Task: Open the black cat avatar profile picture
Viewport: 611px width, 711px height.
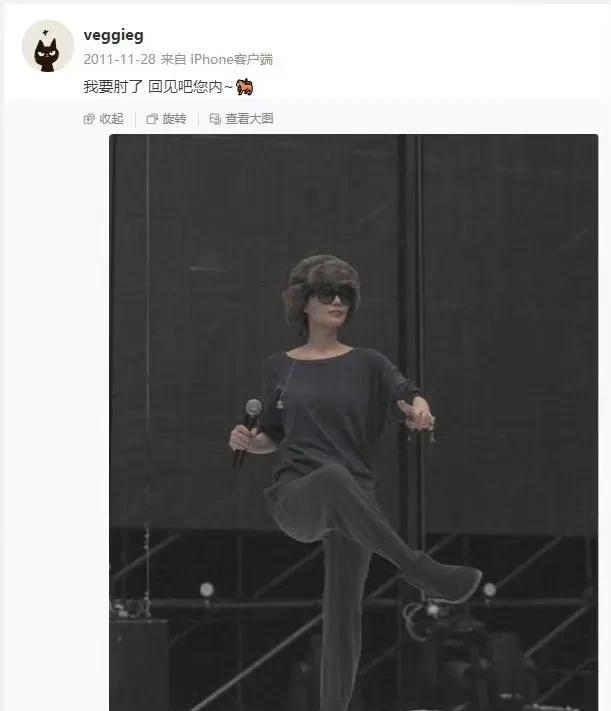Action: pos(48,46)
